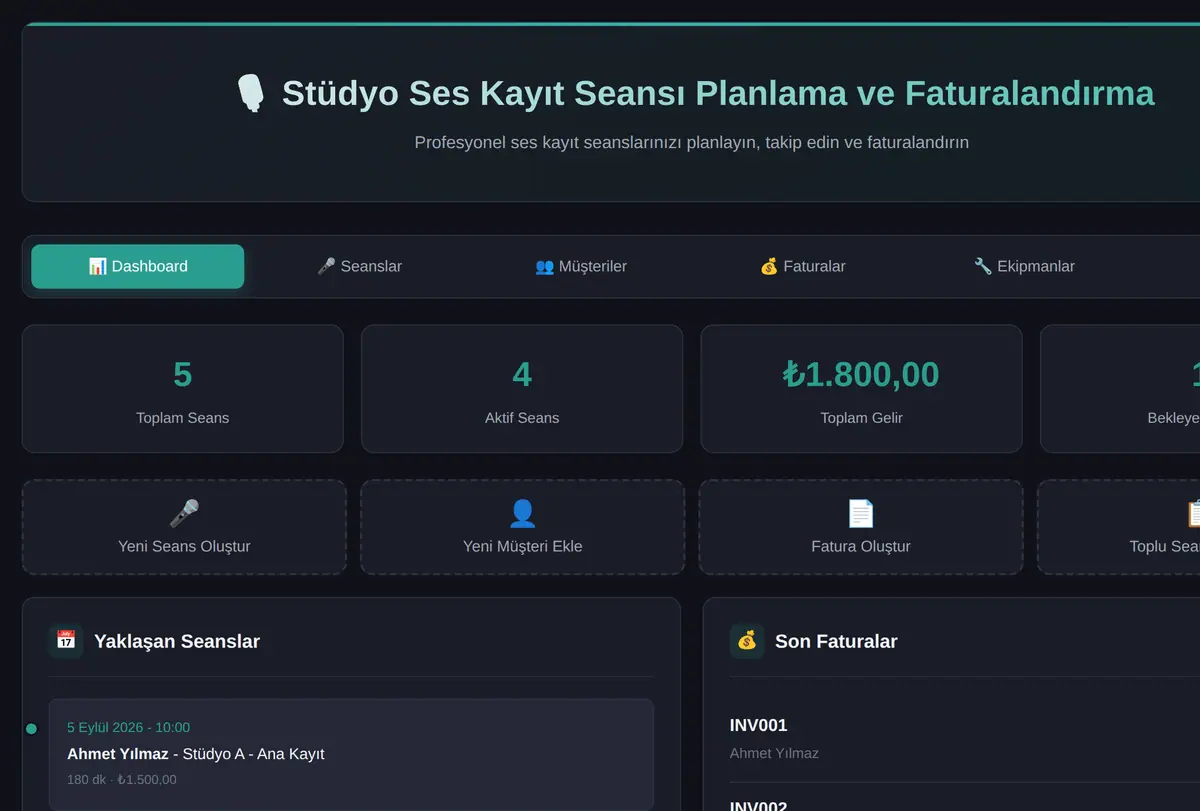The width and height of the screenshot is (1200, 811).
Task: Go to the Faturalar tab
Action: pyautogui.click(x=802, y=266)
